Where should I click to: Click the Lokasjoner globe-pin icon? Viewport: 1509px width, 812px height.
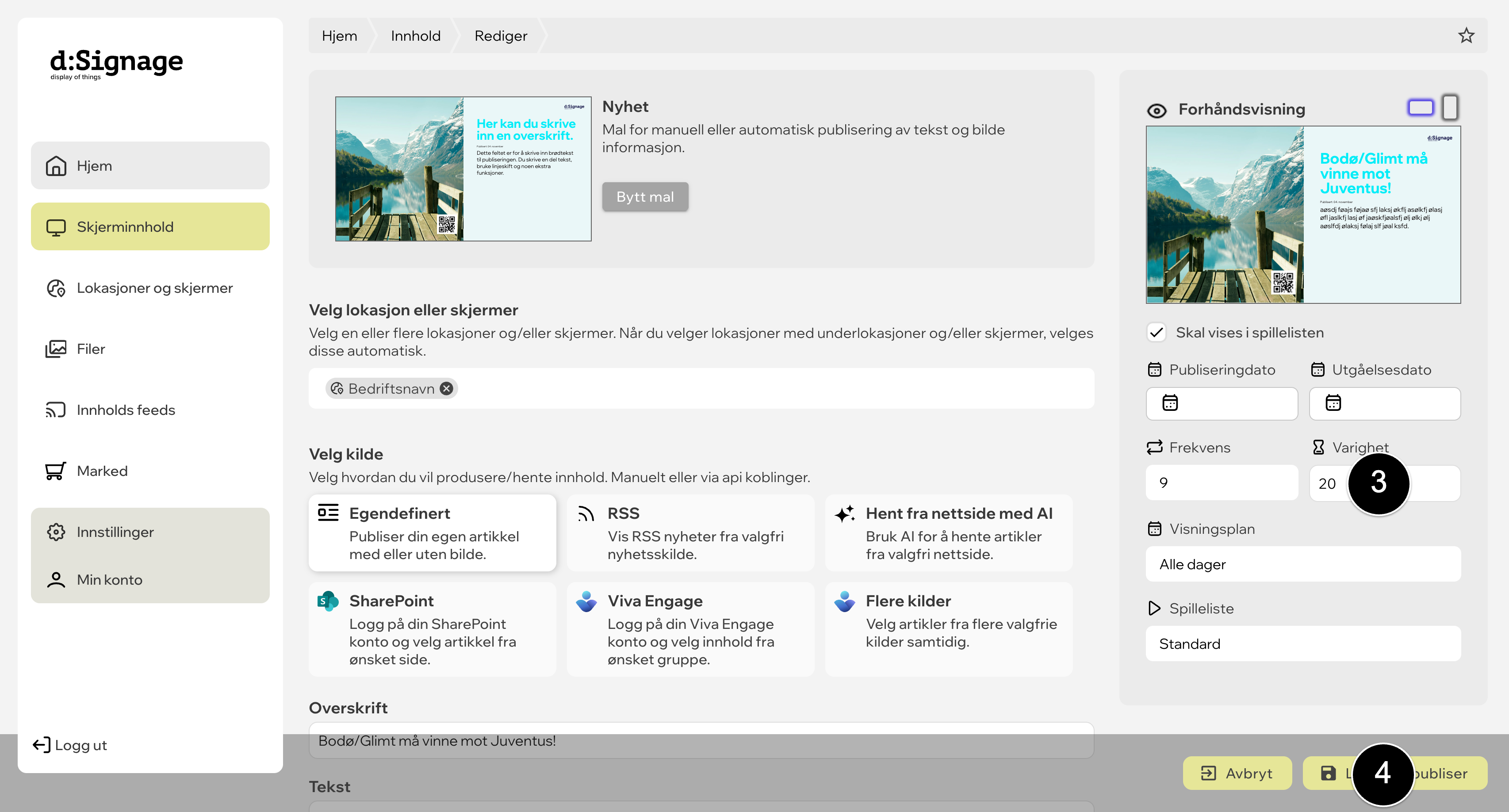point(56,287)
